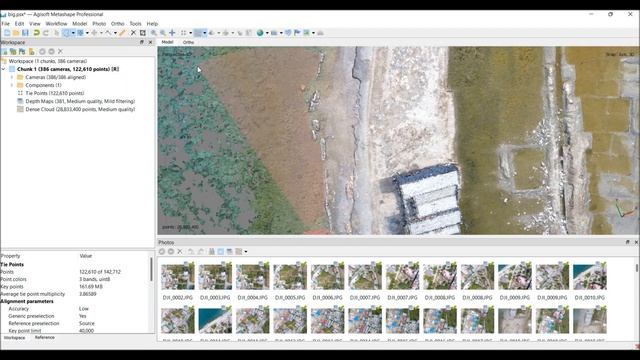The width and height of the screenshot is (640, 360).
Task: Toggle the dense cloud display mode
Action: point(198,33)
